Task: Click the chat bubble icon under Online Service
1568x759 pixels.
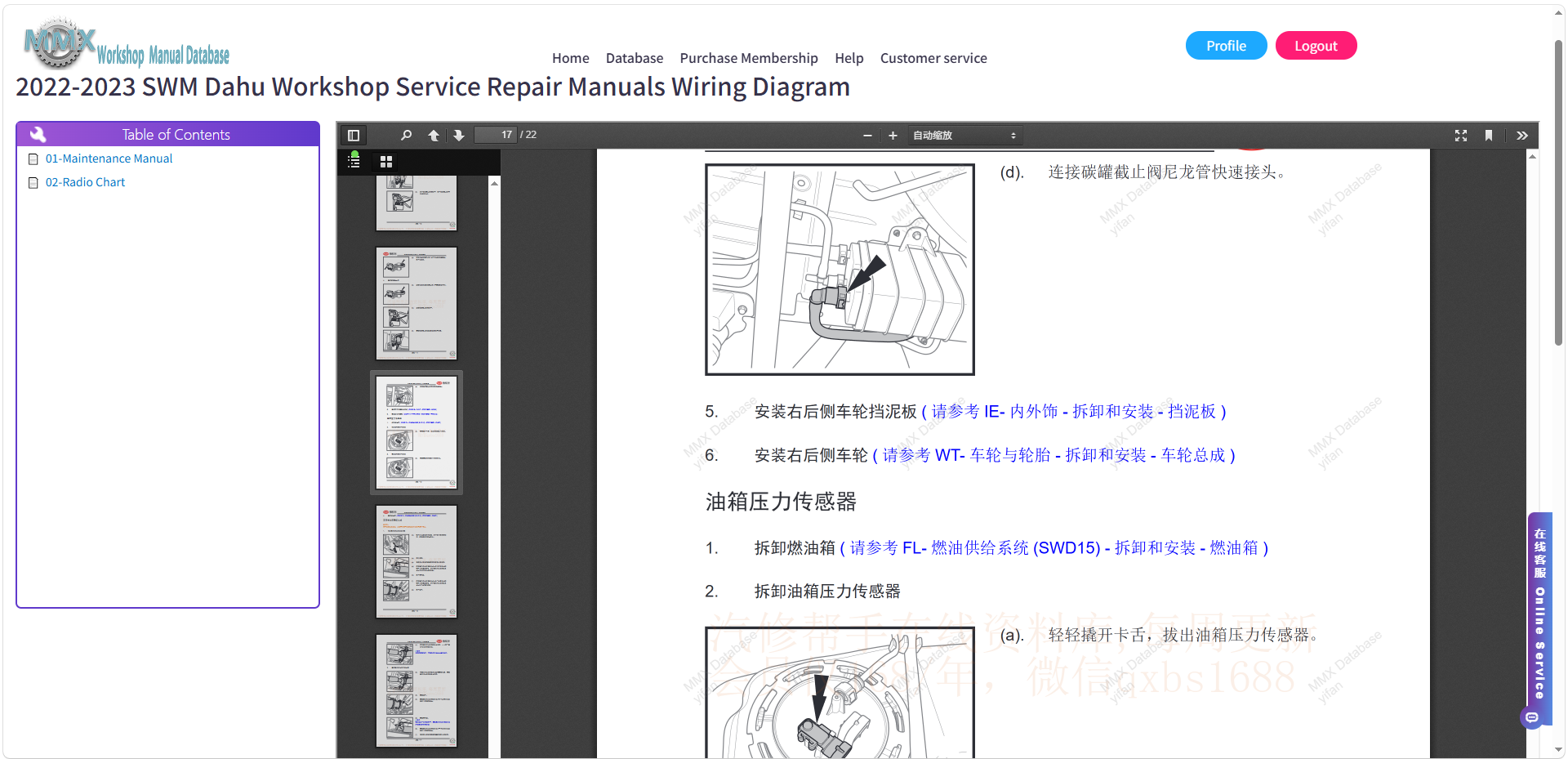Action: (x=1532, y=718)
